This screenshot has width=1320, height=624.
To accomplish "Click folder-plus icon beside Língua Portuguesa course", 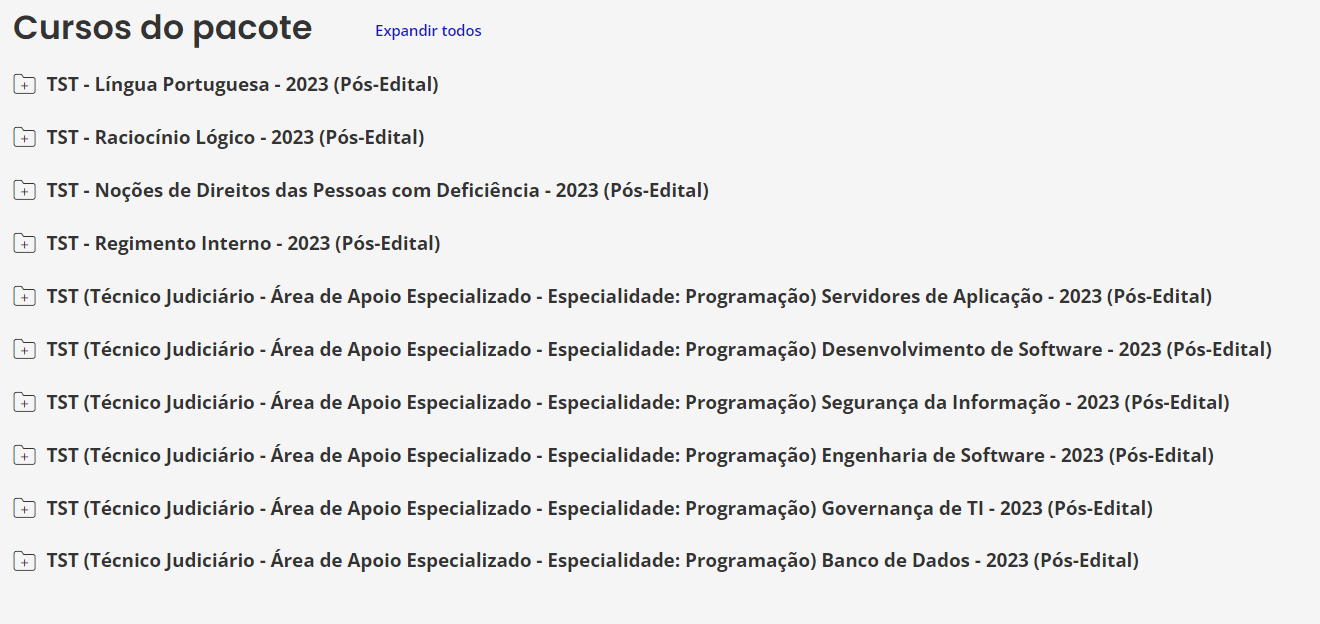I will click(24, 85).
